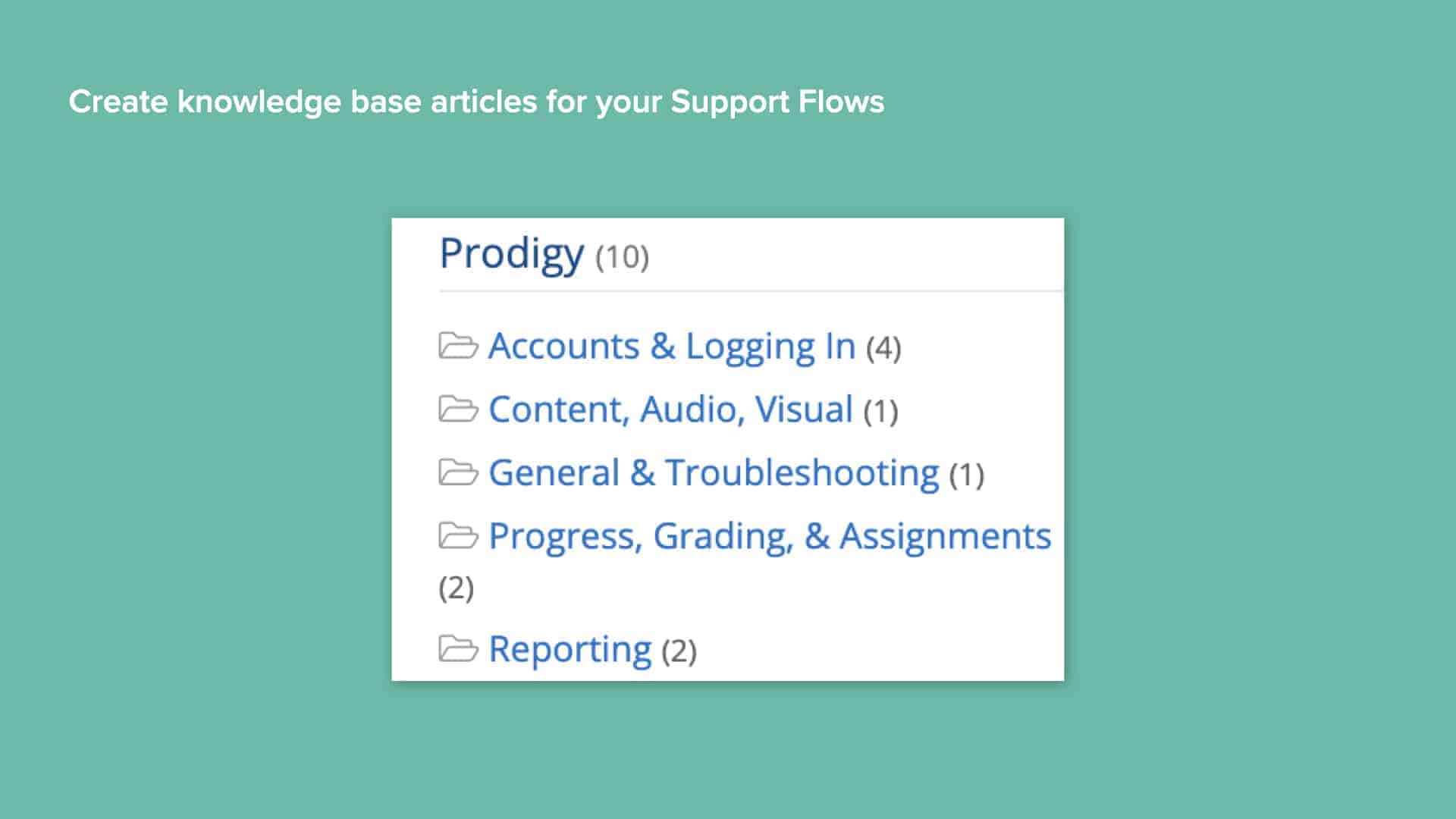Click the (4) count beside Accounts & Logging In
The image size is (1456, 819).
885,349
